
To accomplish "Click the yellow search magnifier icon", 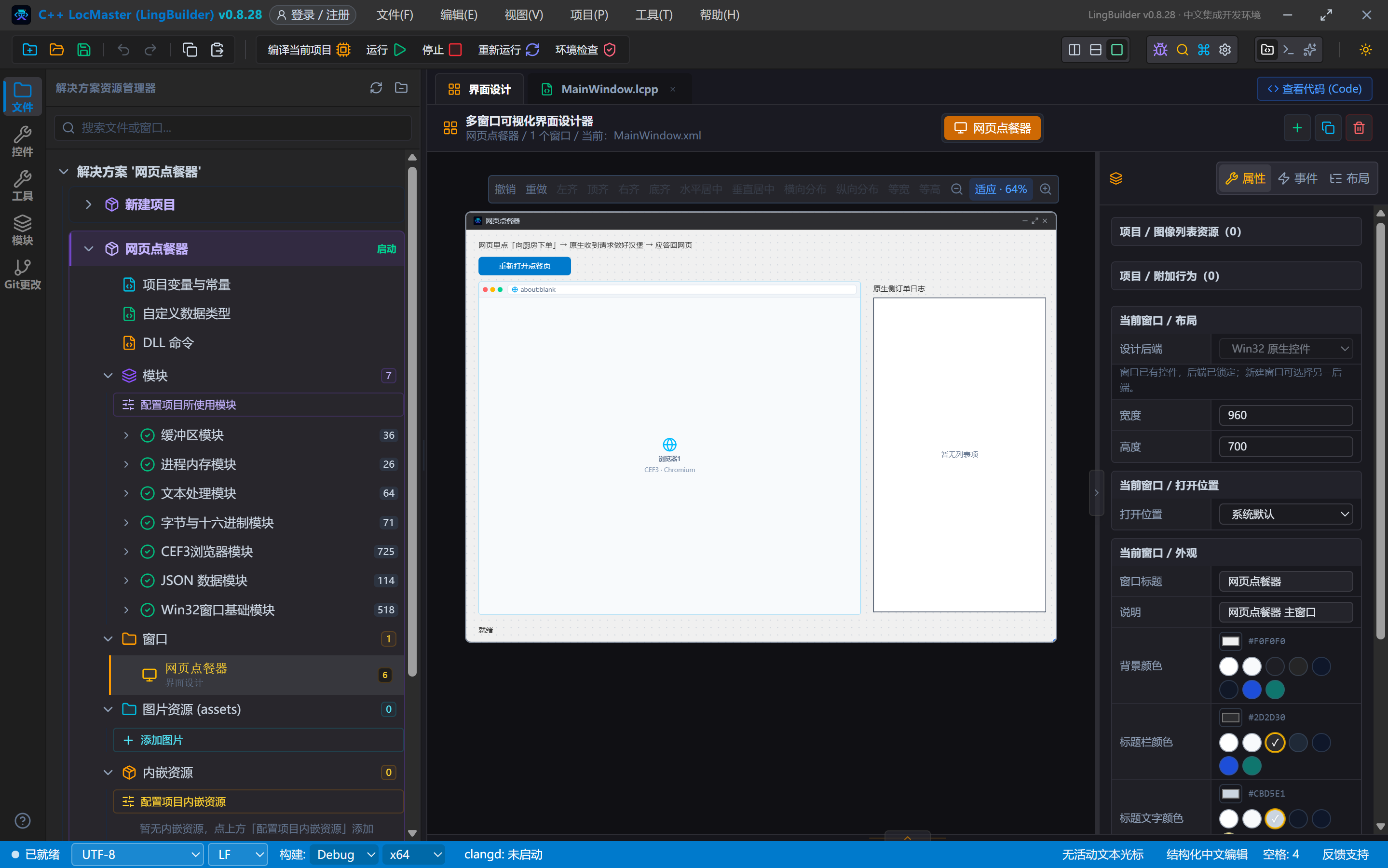I will click(1182, 50).
